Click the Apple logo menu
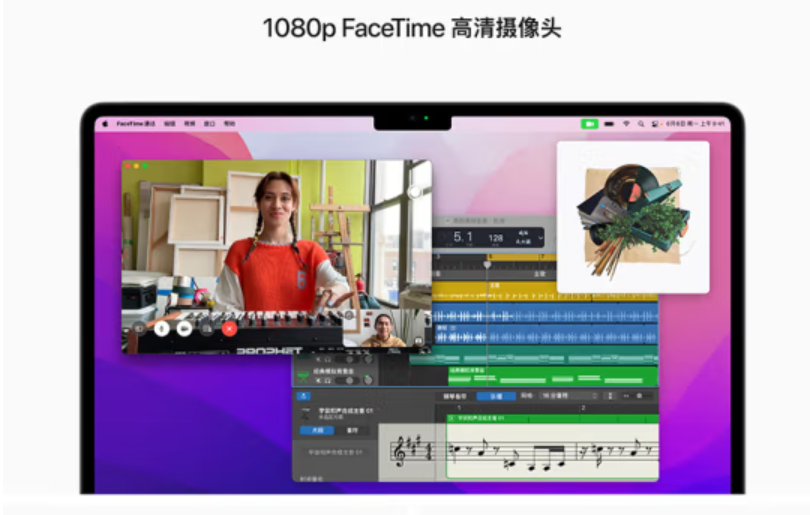The image size is (810, 515). 104,124
